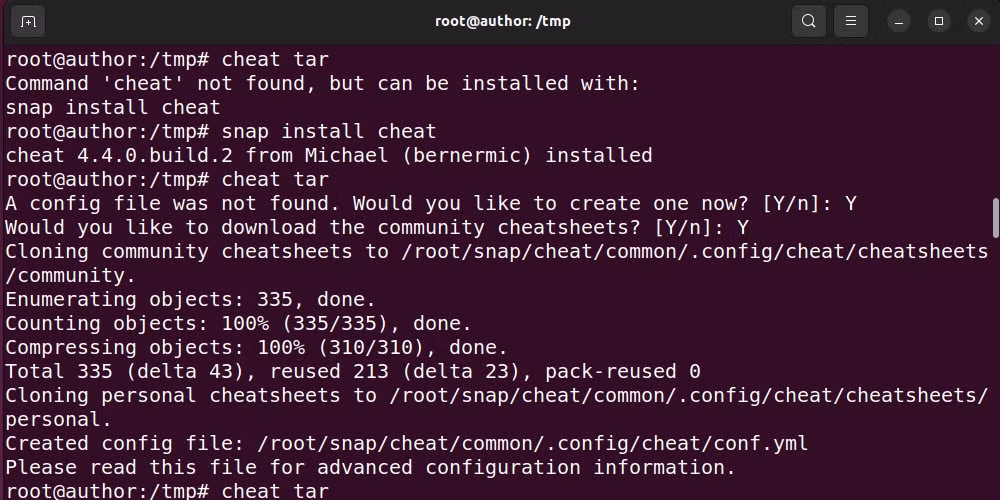The image size is (1000, 500).
Task: Close the terminal window
Action: [x=979, y=22]
